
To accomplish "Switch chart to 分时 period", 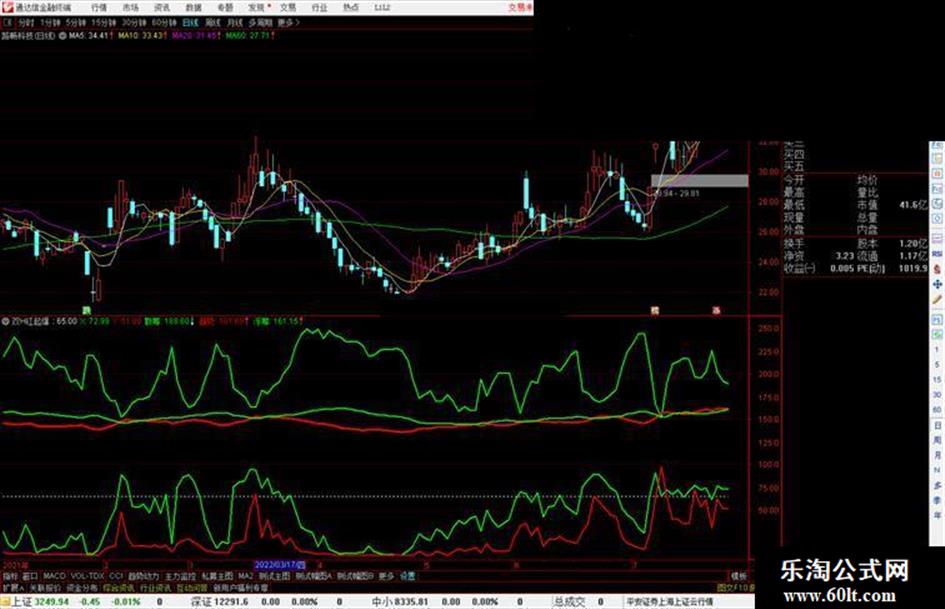I will tap(26, 22).
